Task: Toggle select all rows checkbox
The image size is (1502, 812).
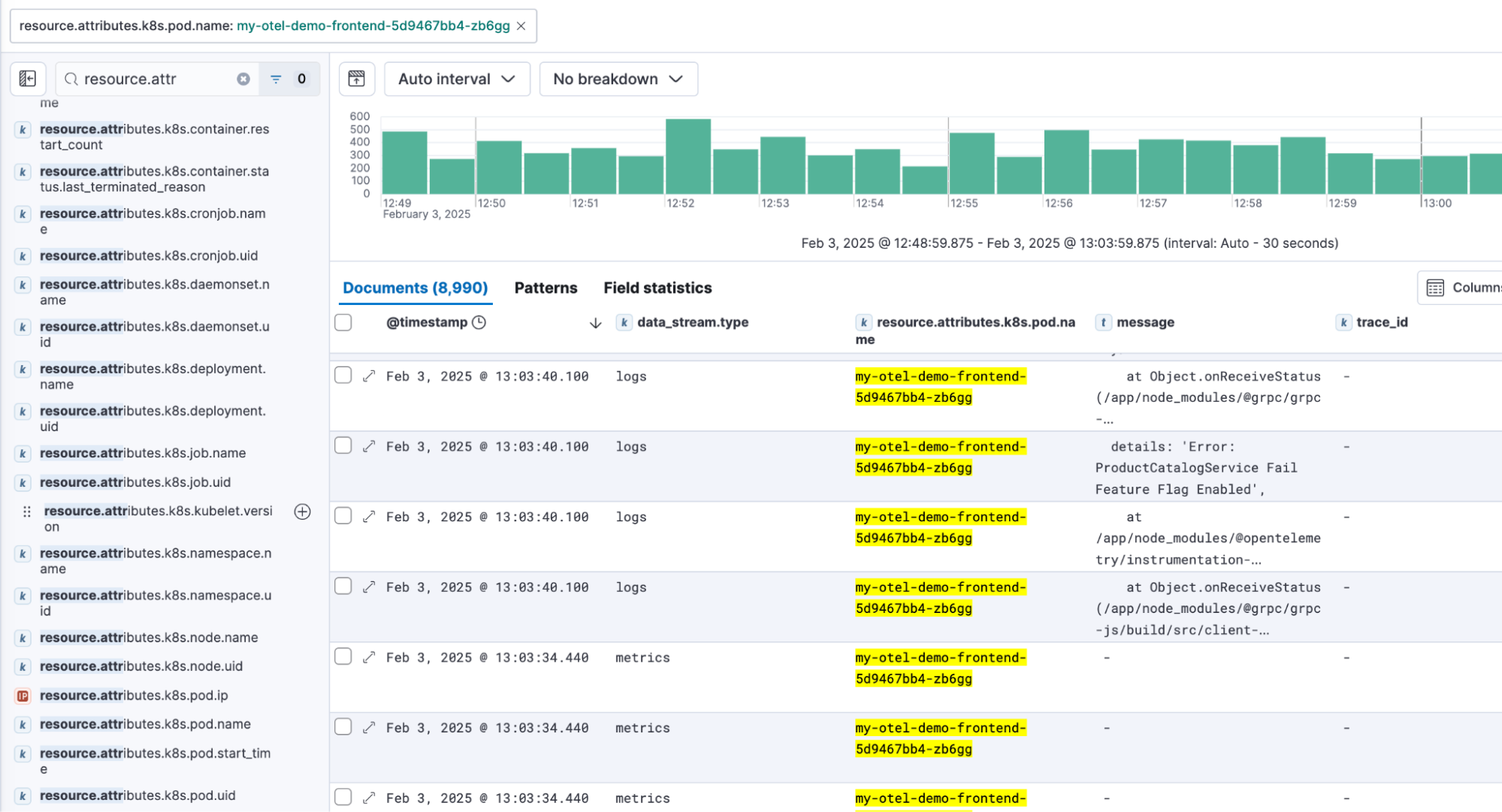Action: (x=343, y=322)
